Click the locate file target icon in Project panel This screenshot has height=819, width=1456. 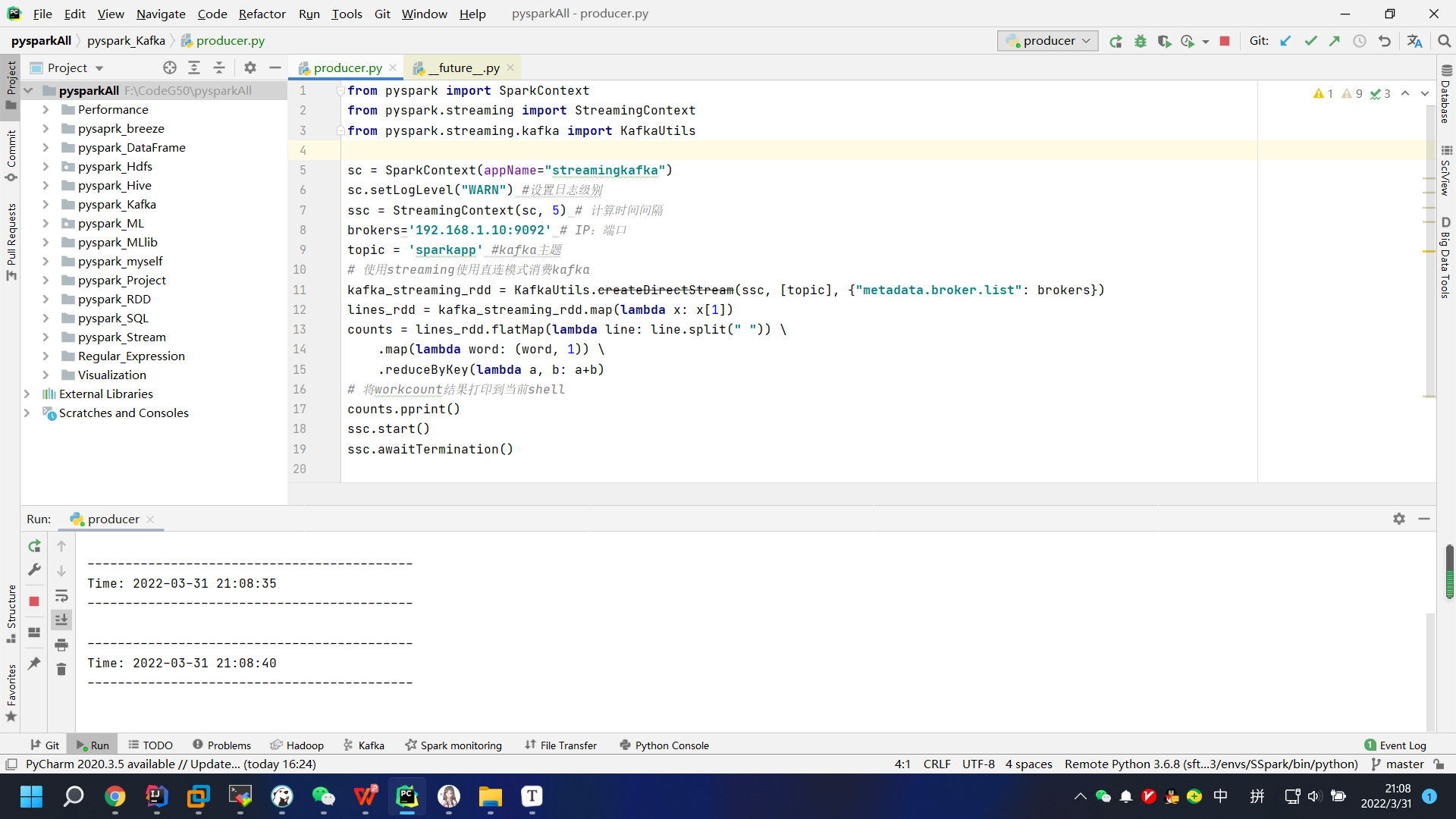coord(170,67)
